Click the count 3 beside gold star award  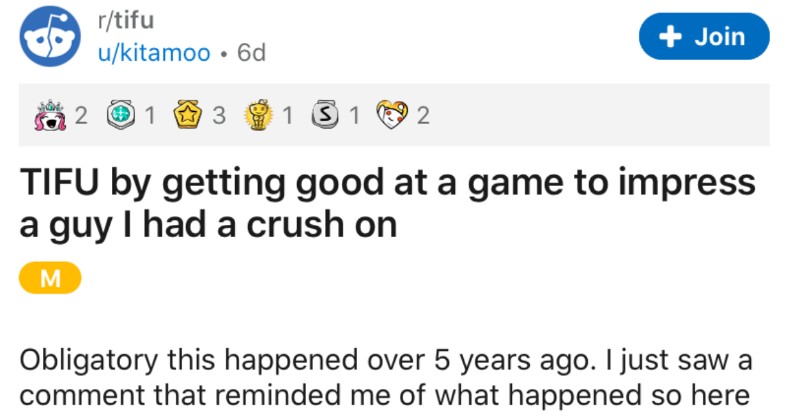[219, 117]
